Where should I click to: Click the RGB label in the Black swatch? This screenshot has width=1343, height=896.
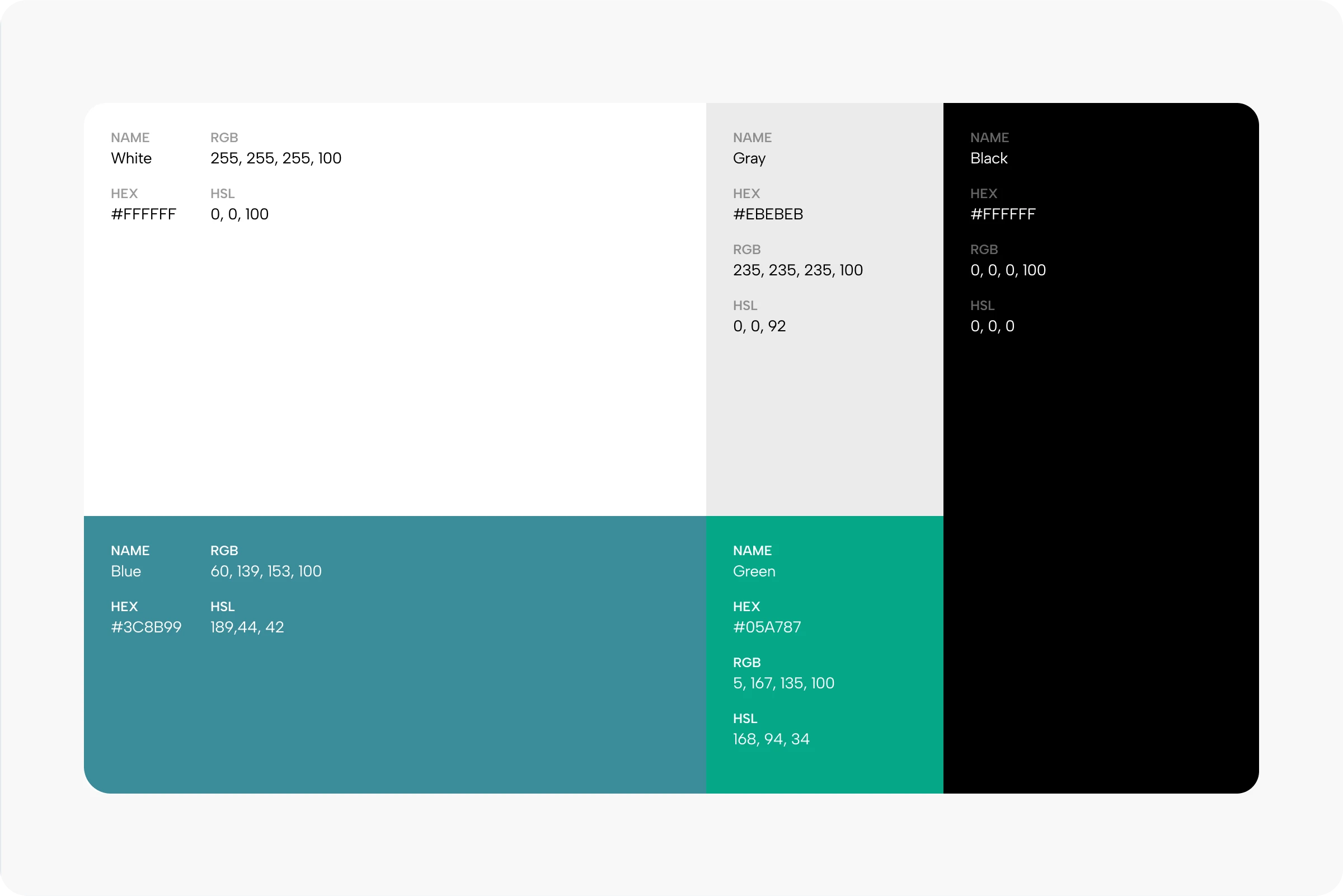(984, 250)
